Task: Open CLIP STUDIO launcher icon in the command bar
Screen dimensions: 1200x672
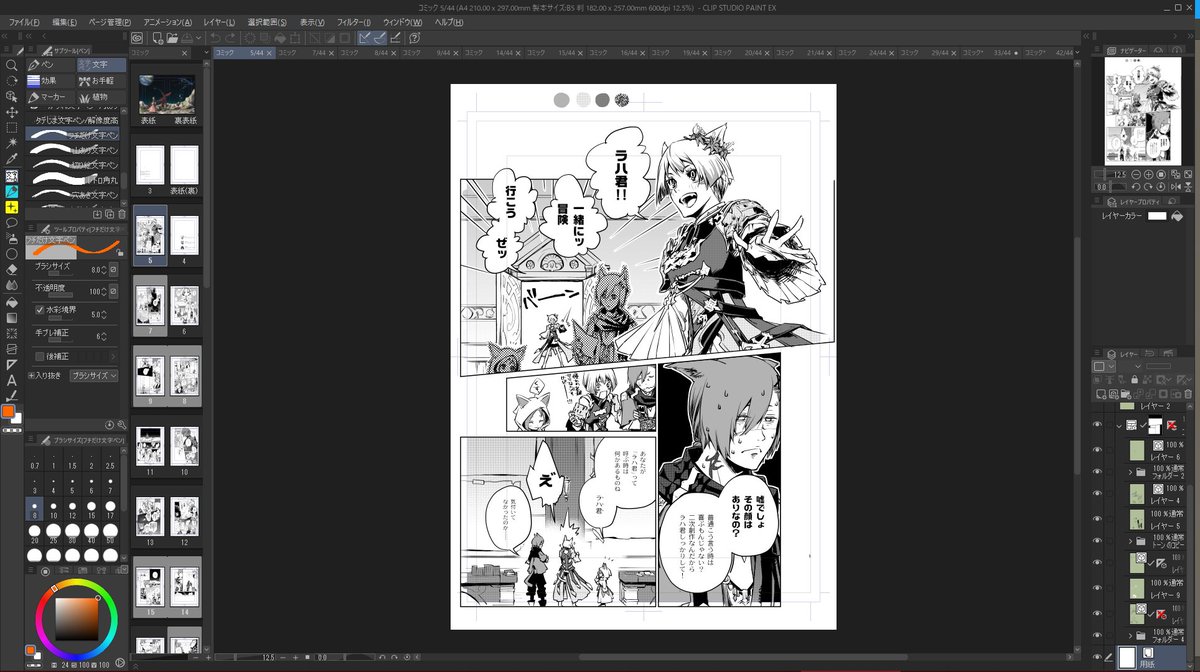Action: pos(138,38)
